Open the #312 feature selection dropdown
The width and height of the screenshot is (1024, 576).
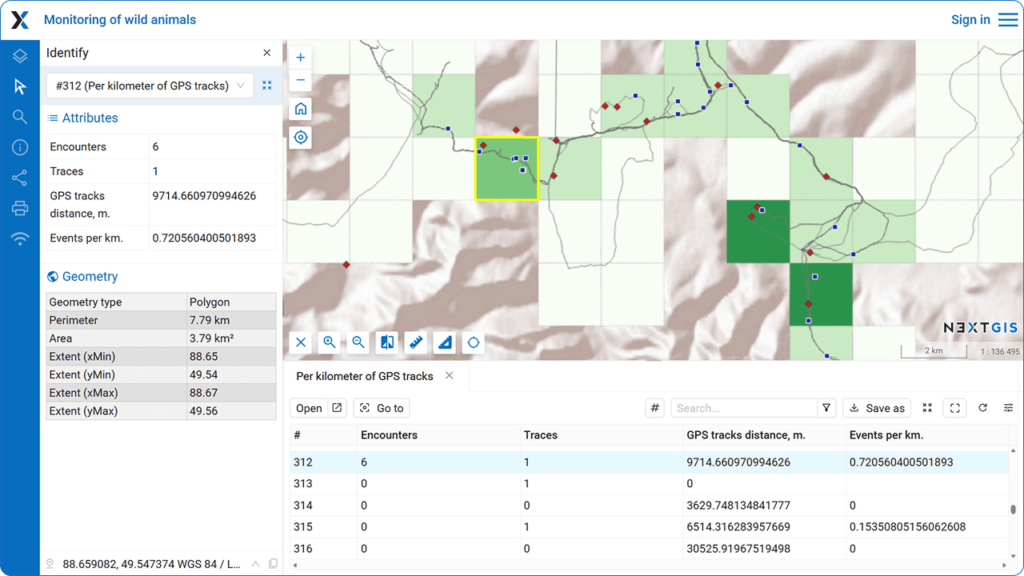click(x=148, y=85)
